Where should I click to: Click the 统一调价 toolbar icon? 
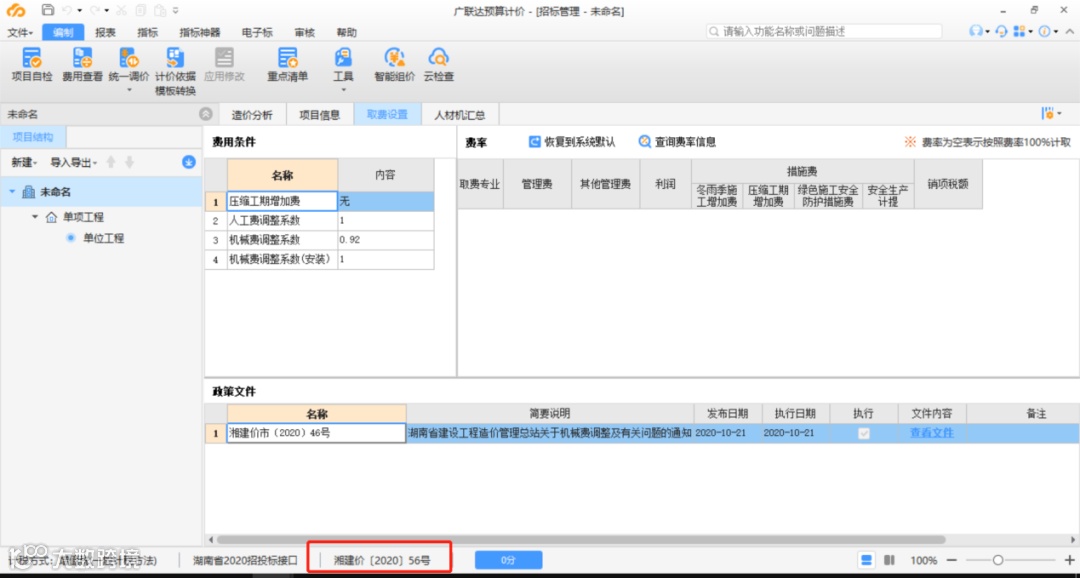click(129, 58)
